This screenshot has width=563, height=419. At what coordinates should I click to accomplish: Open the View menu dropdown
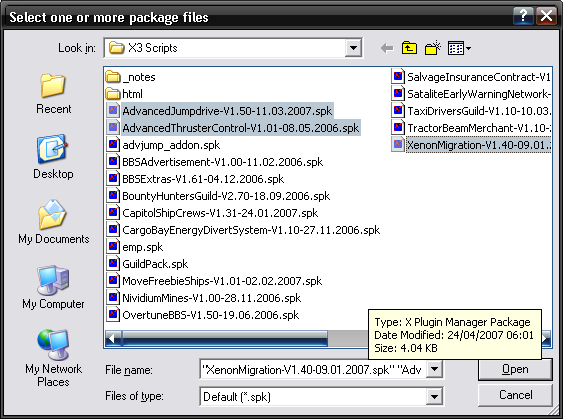pyautogui.click(x=459, y=48)
